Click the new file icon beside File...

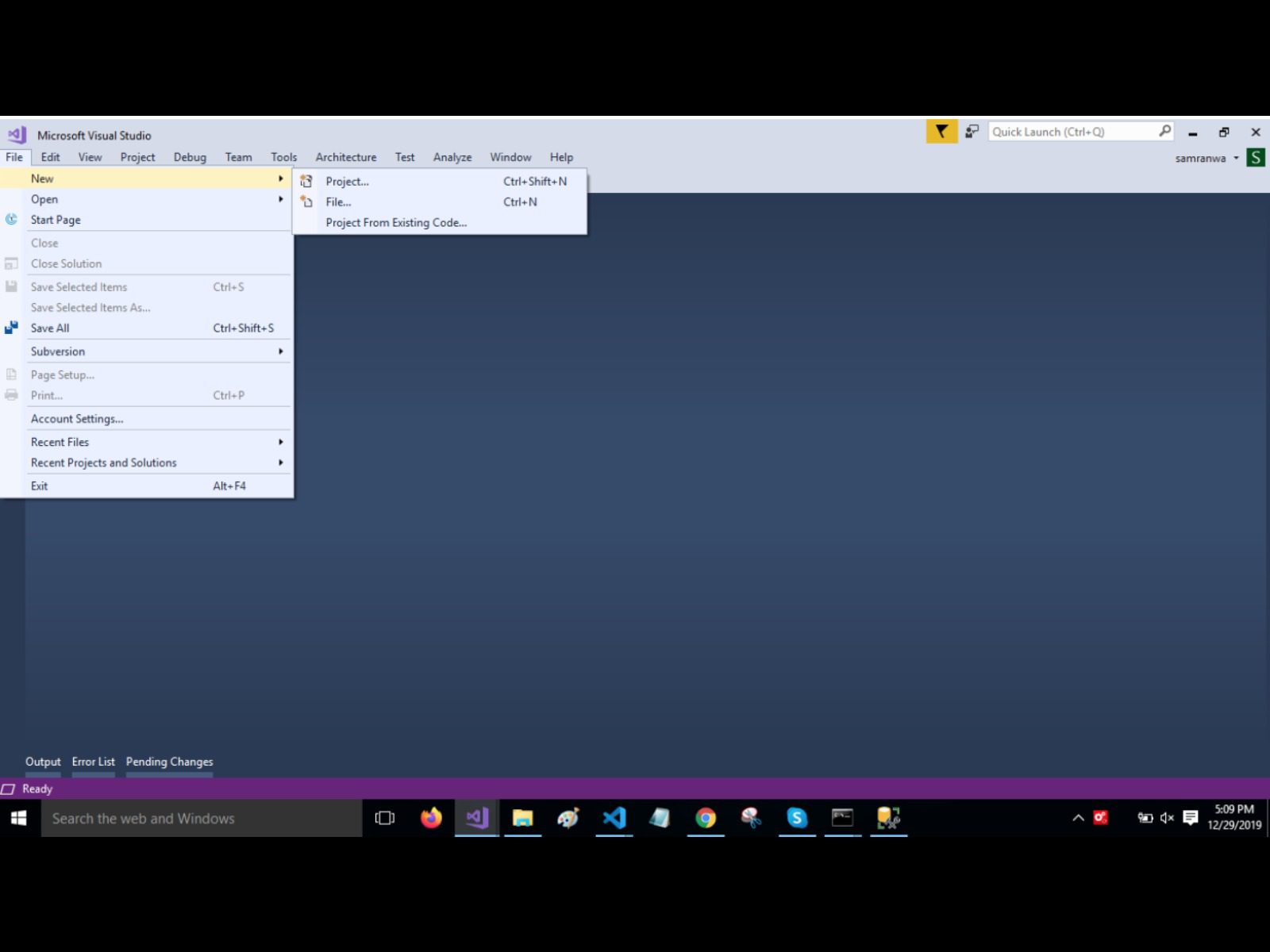click(x=306, y=202)
